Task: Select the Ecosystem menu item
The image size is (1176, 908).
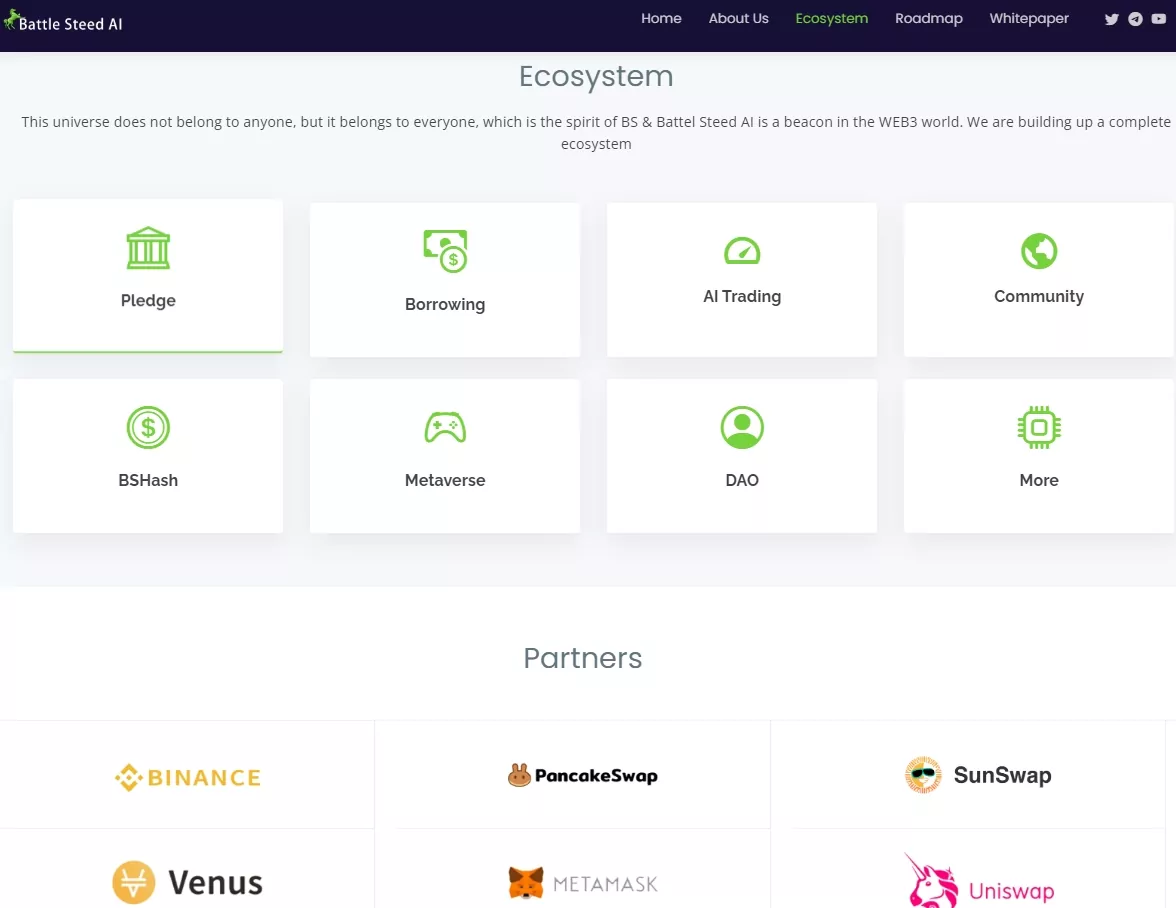Action: 831,19
